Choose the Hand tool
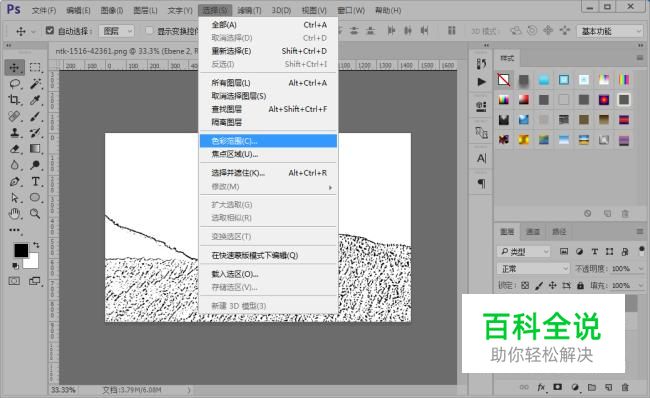The image size is (650, 398). [15, 214]
